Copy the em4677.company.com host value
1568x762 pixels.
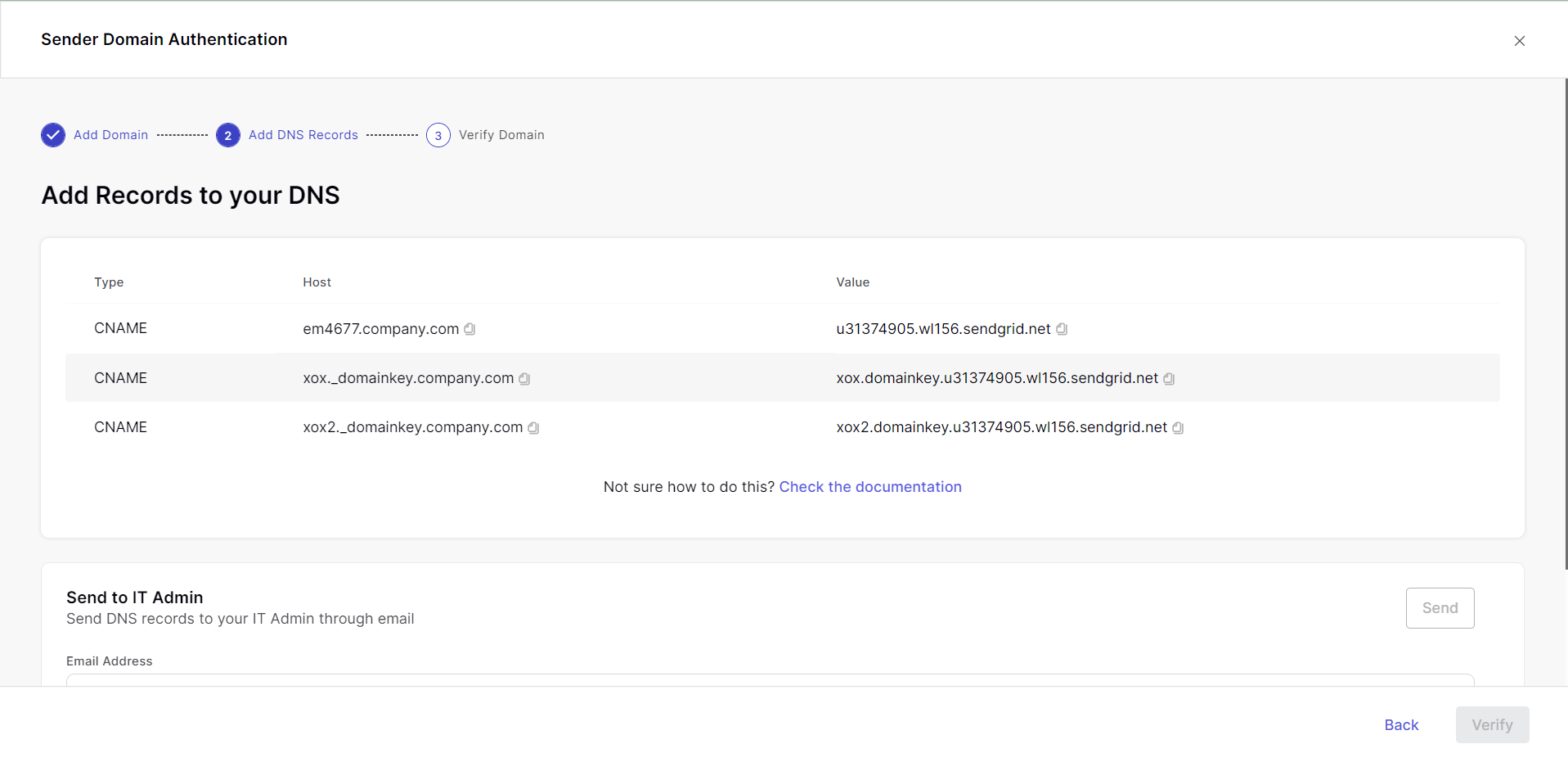click(x=470, y=329)
